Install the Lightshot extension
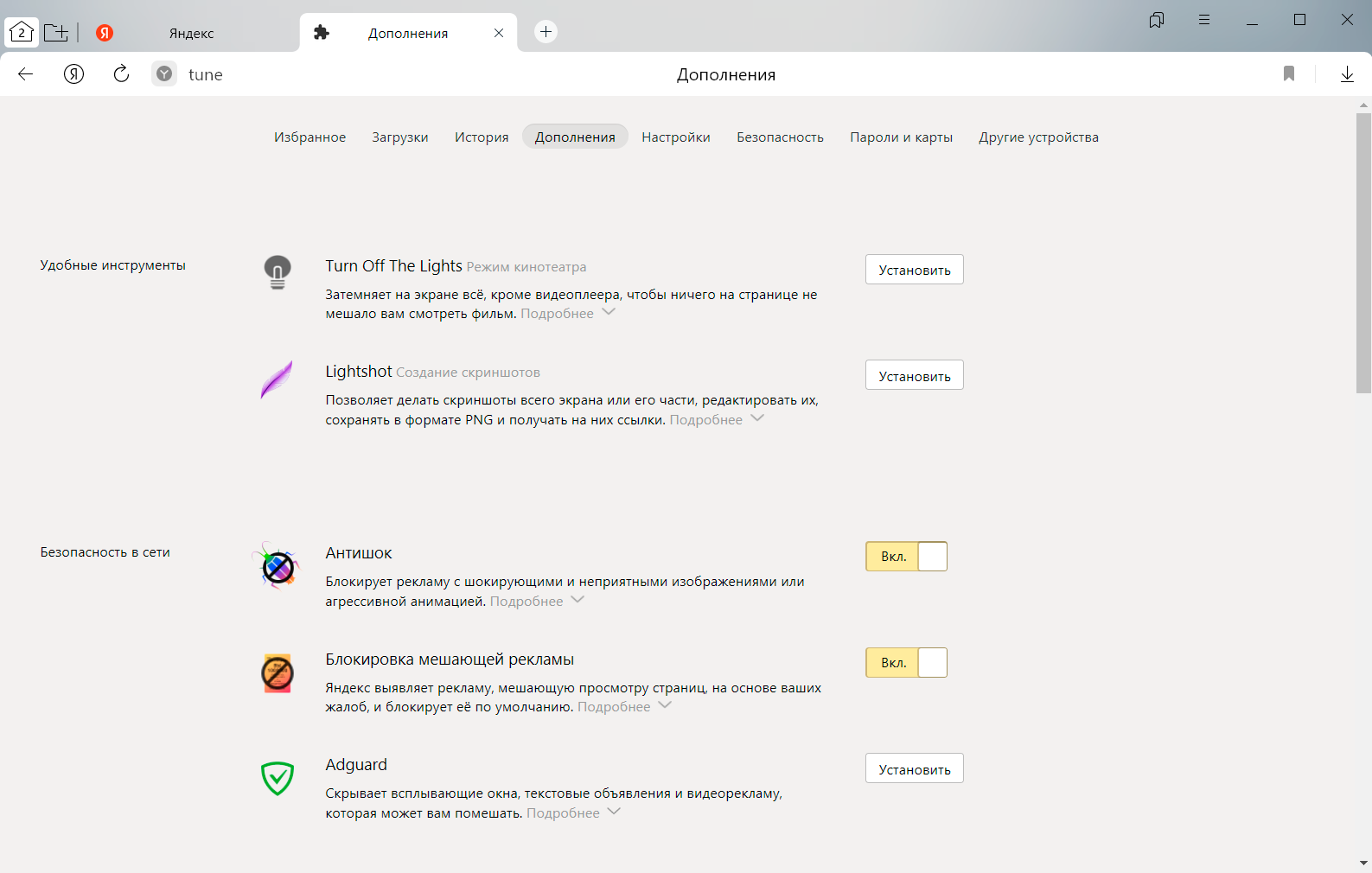This screenshot has height=873, width=1372. point(915,375)
